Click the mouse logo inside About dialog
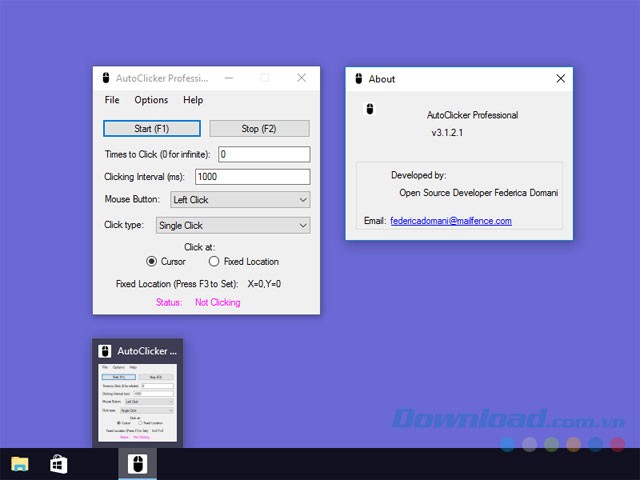Screen dimensions: 640x480 coord(370,108)
